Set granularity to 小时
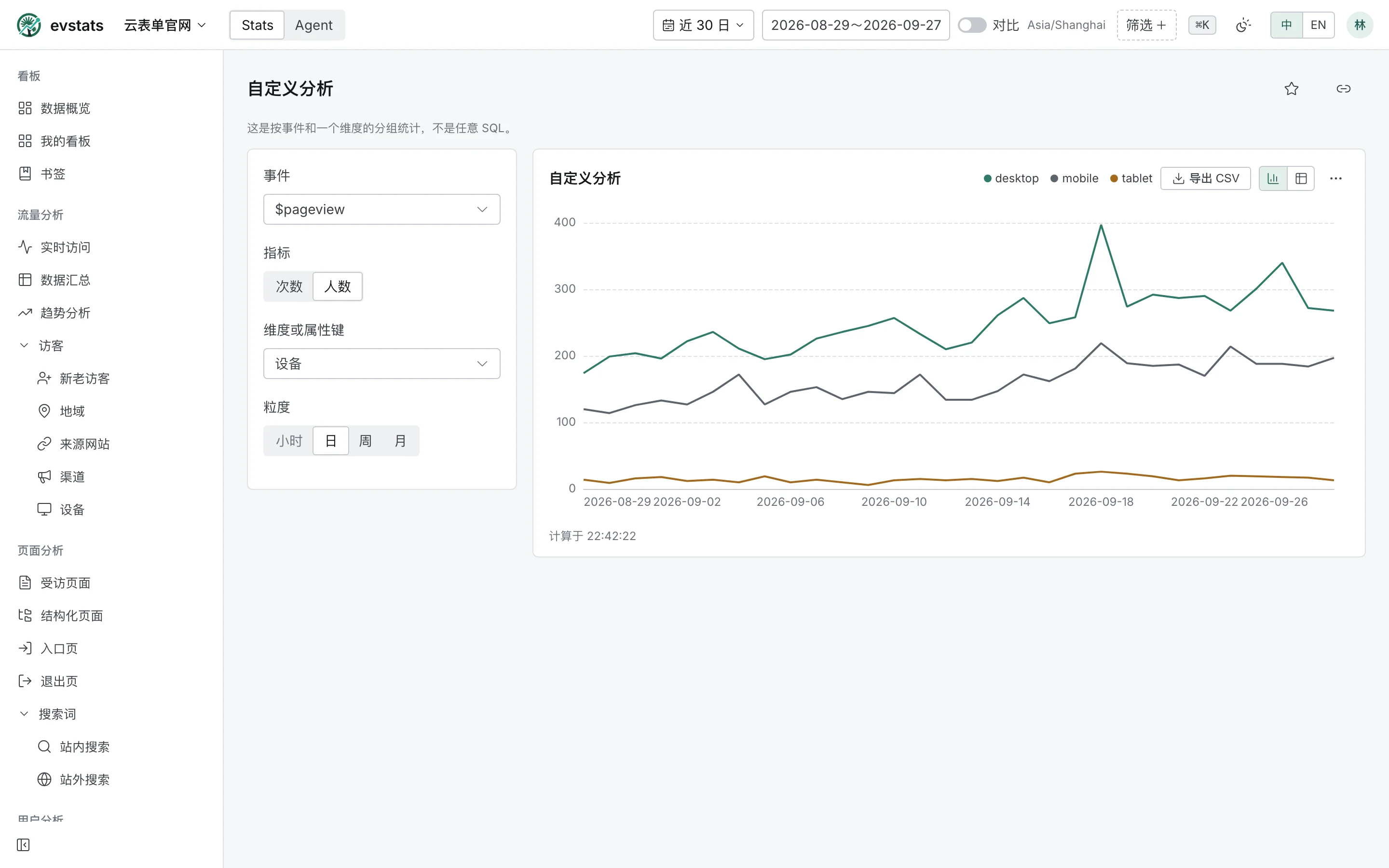The width and height of the screenshot is (1389, 868). [x=289, y=441]
